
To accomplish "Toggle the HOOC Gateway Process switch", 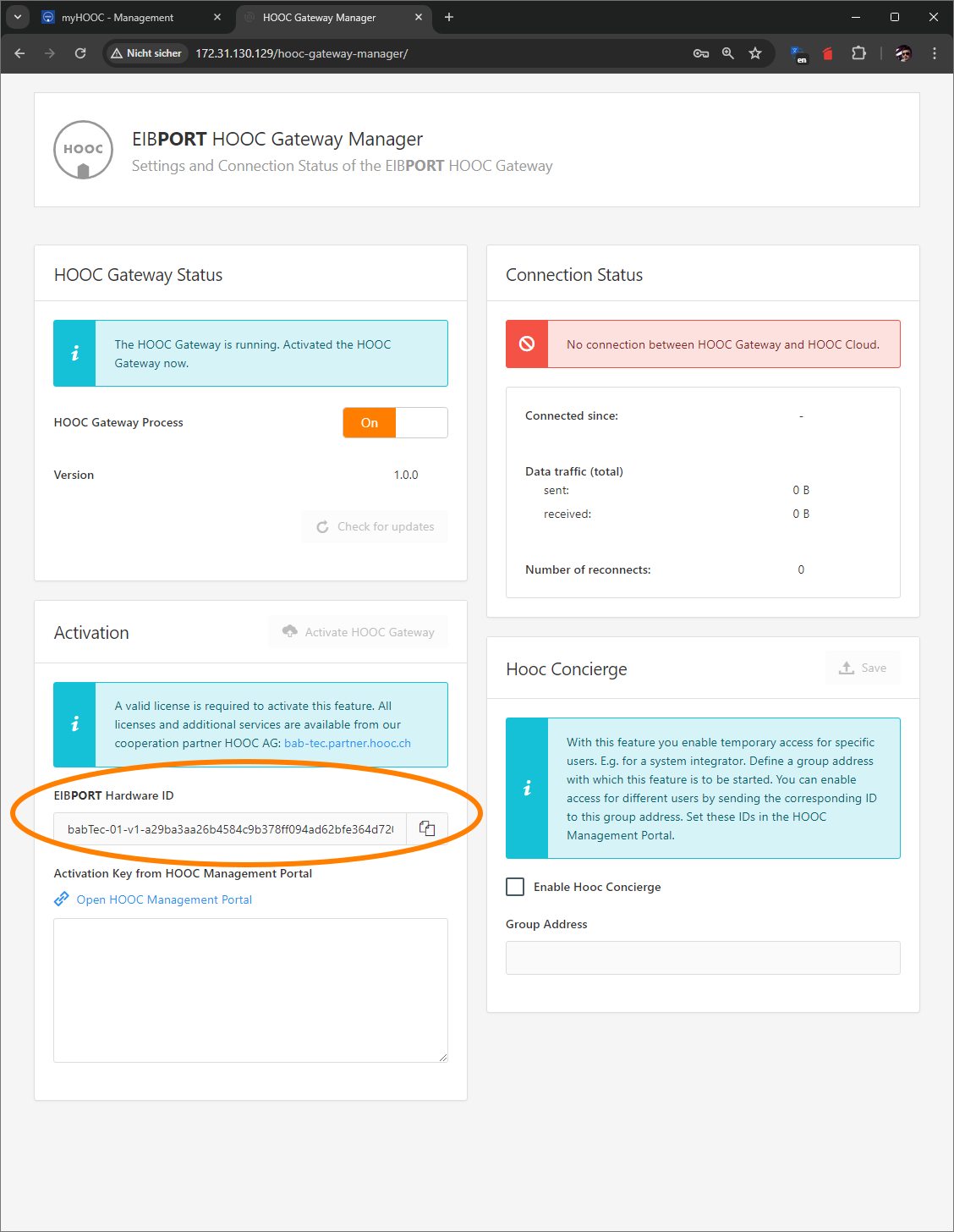I will click(395, 423).
